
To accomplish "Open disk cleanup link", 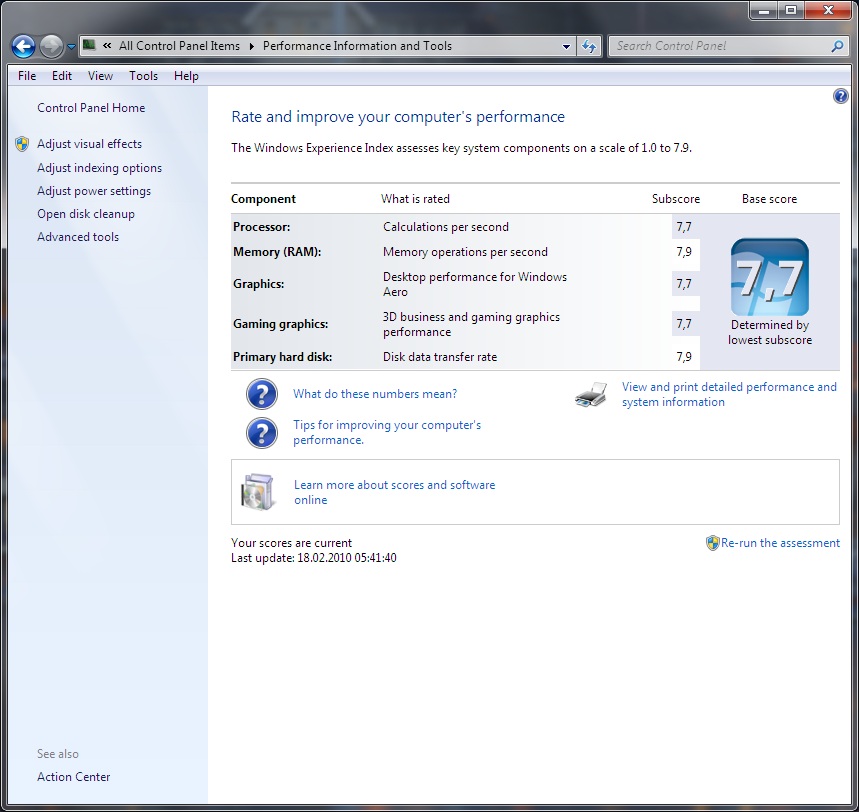I will 85,214.
